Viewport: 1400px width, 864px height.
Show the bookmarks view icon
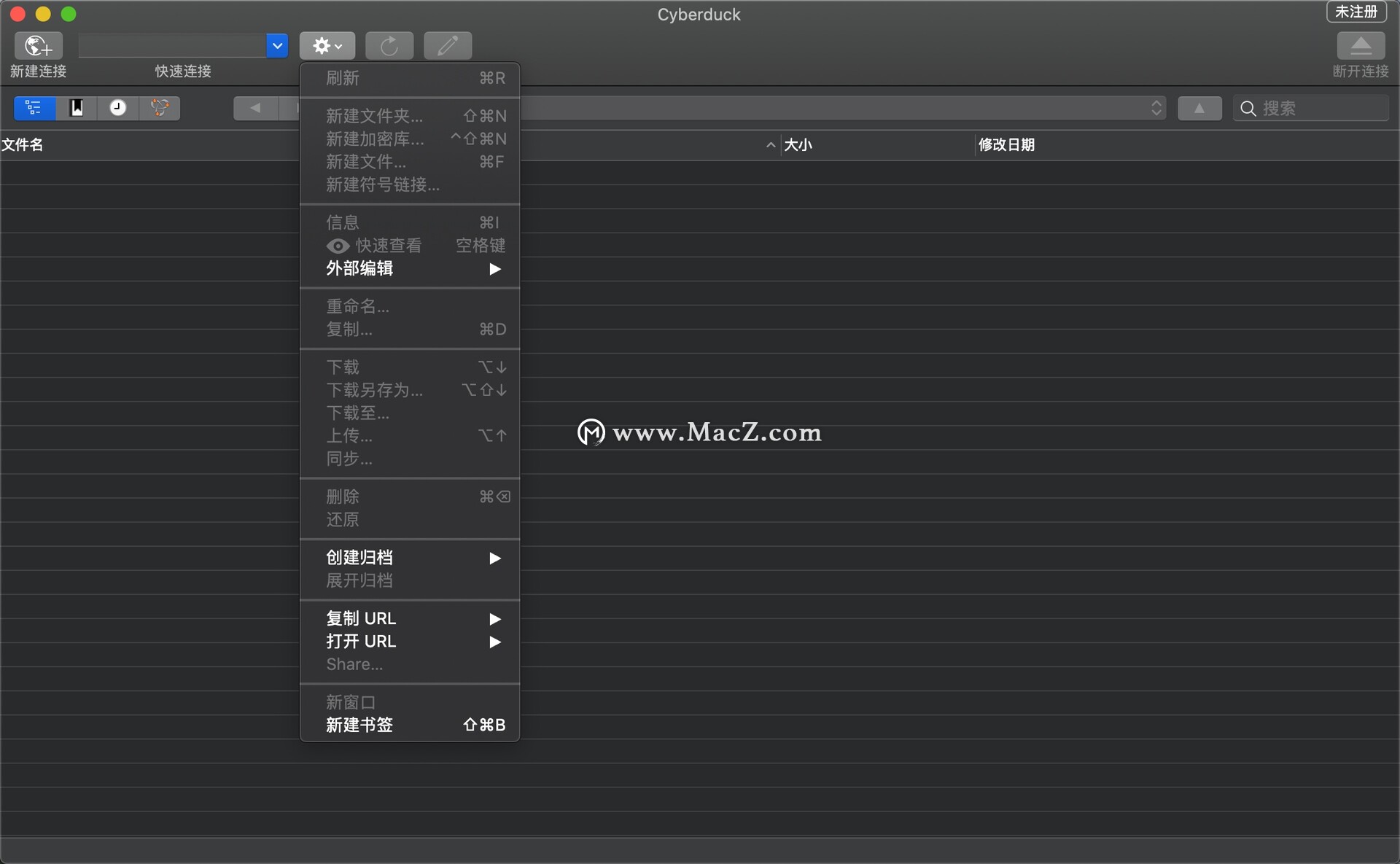click(76, 108)
